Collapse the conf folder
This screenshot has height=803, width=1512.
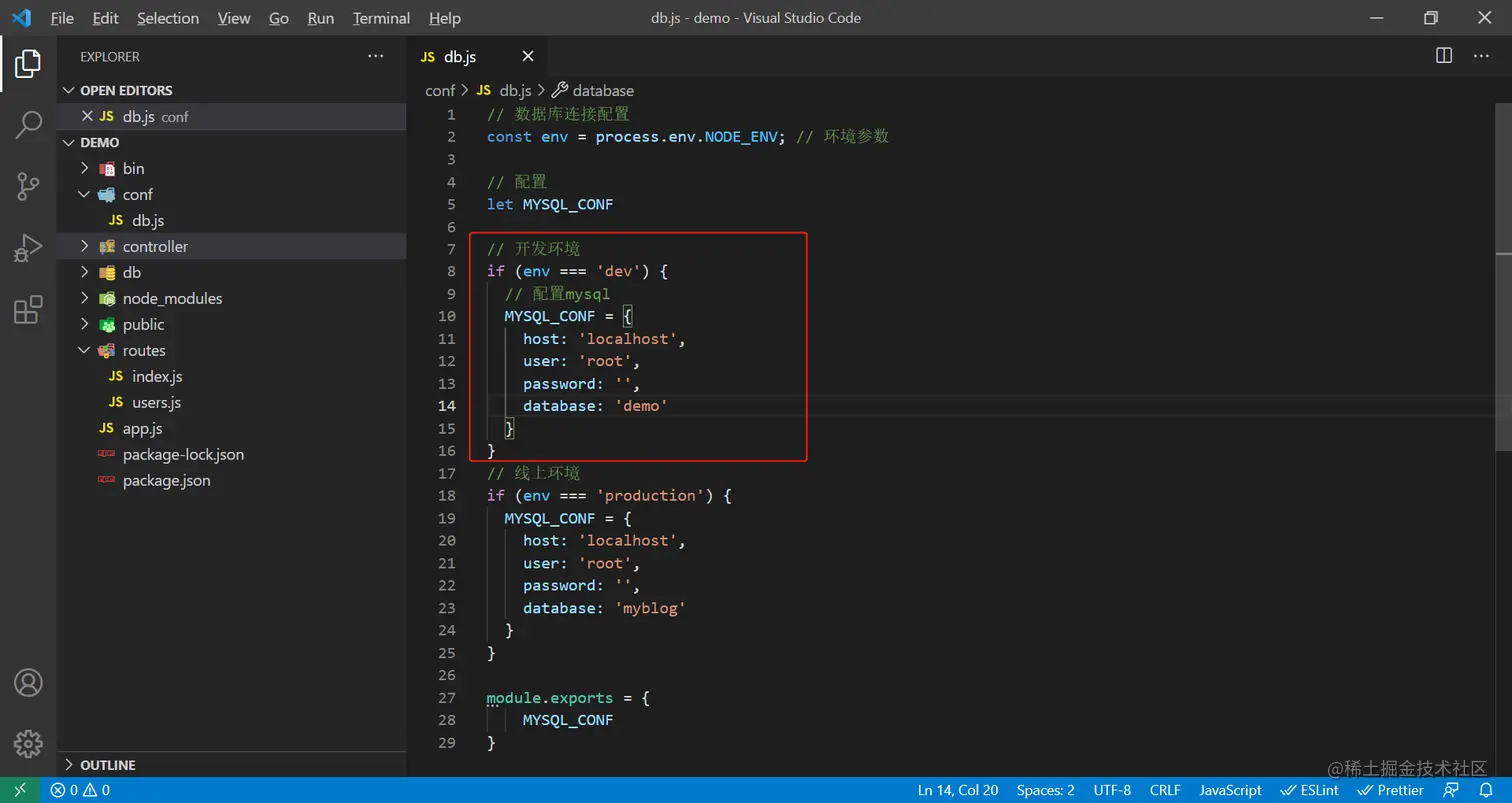click(232, 194)
